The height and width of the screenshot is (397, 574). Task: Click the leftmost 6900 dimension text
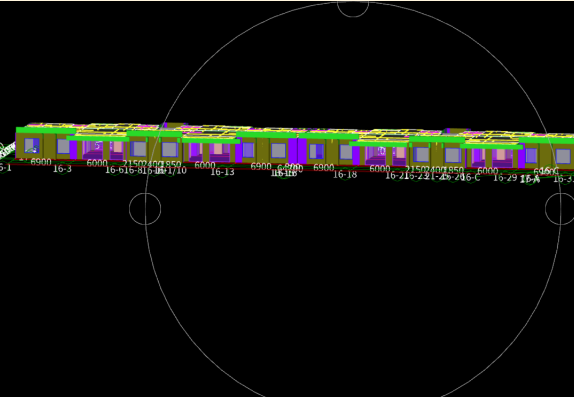(x=41, y=162)
